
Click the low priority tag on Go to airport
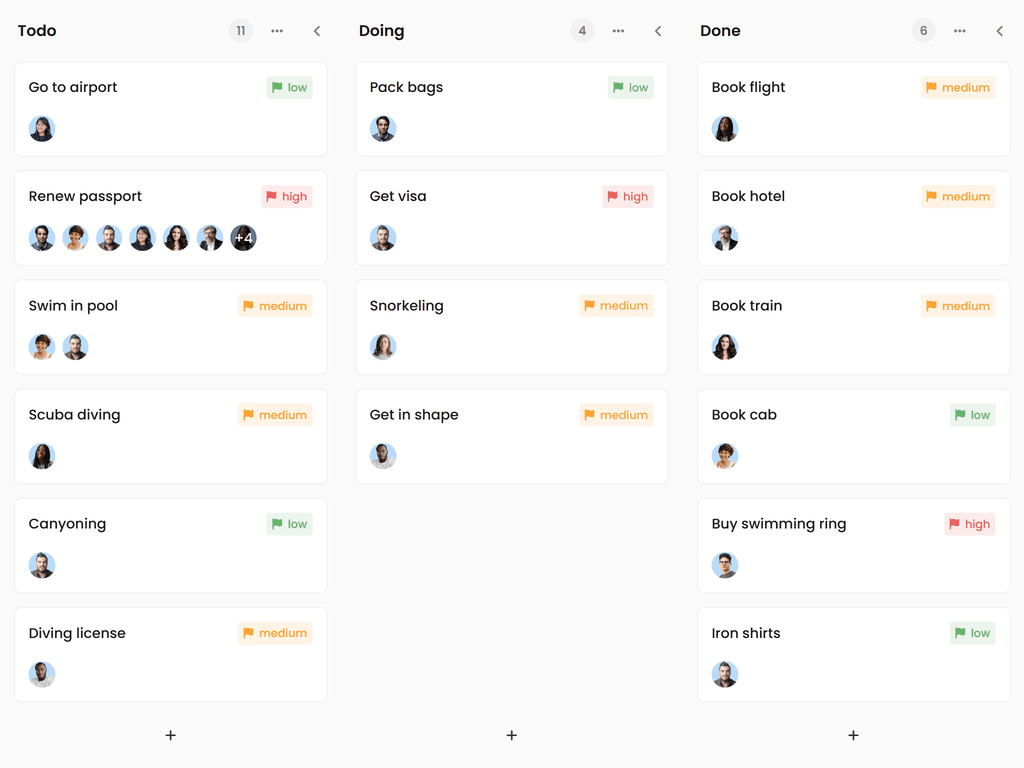tap(290, 88)
